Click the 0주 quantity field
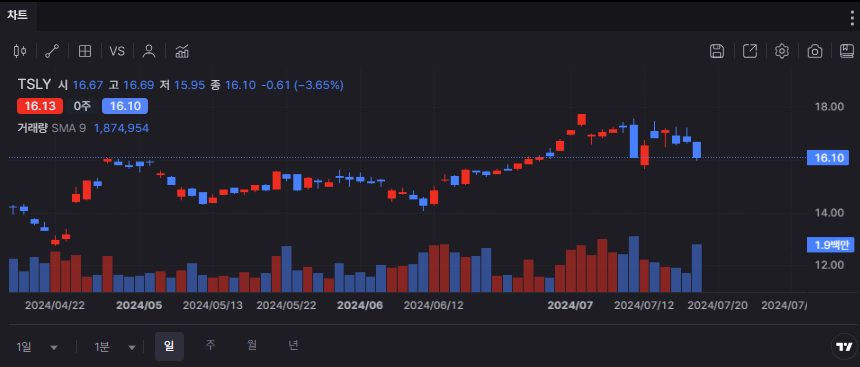 [x=83, y=106]
